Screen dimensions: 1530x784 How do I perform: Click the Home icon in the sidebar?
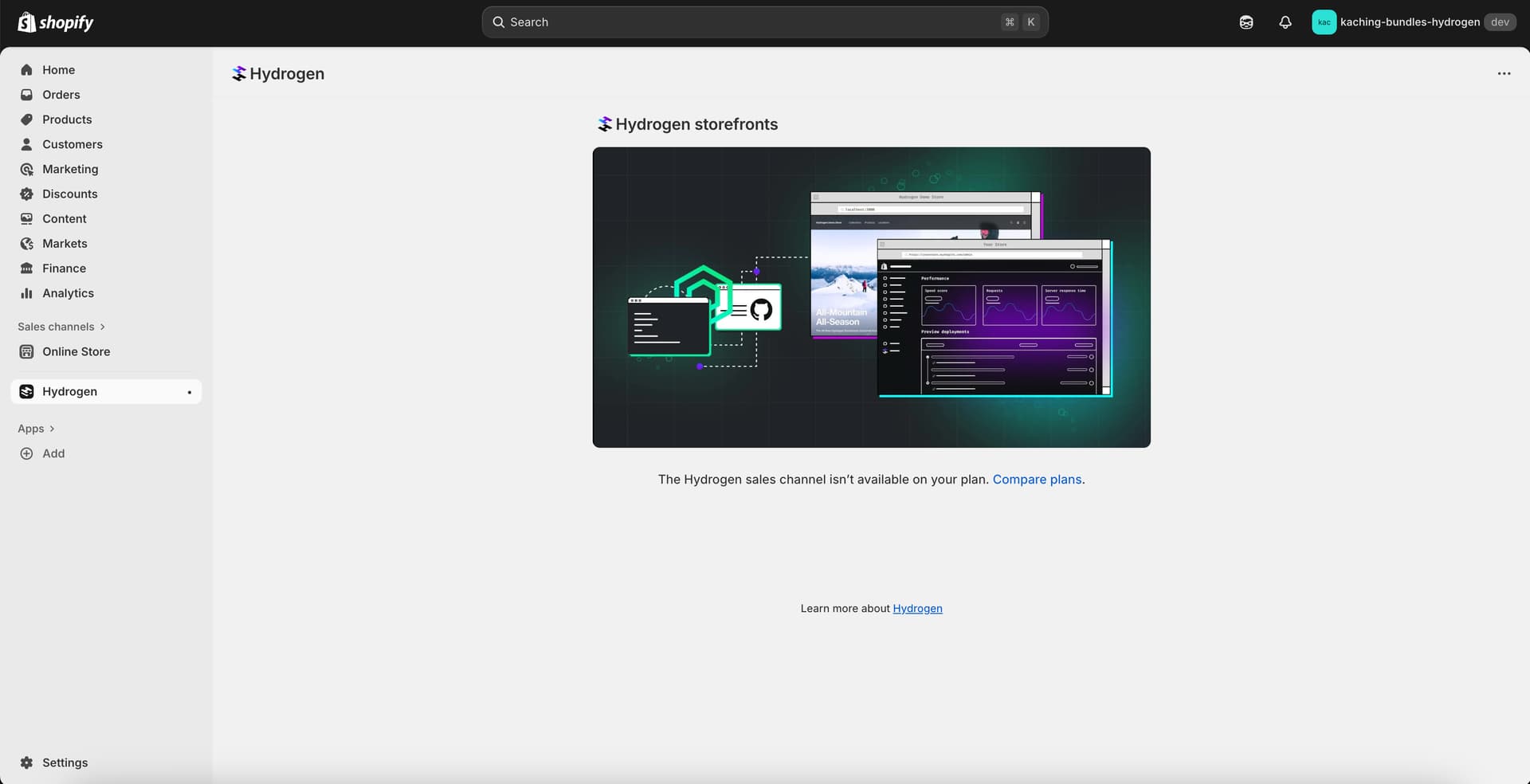tap(26, 70)
